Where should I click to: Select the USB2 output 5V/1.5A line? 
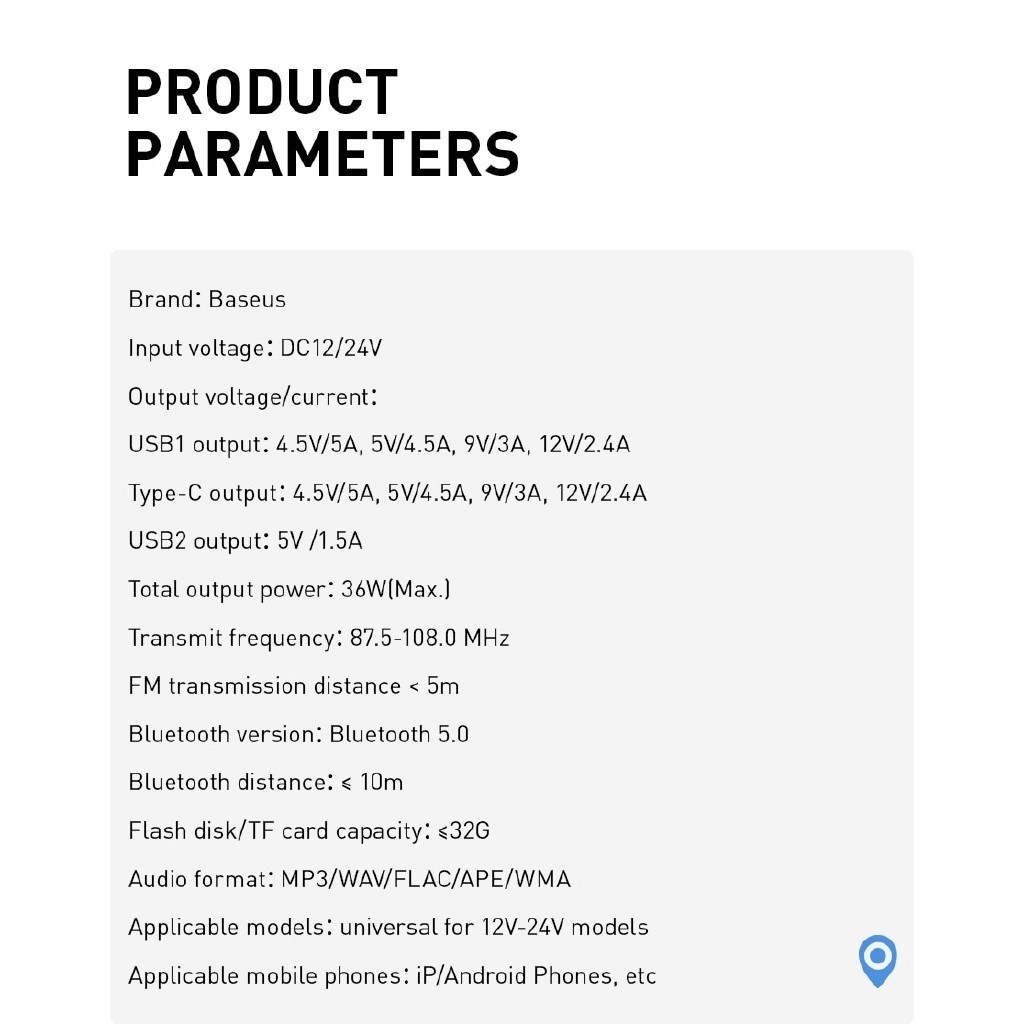(x=245, y=541)
